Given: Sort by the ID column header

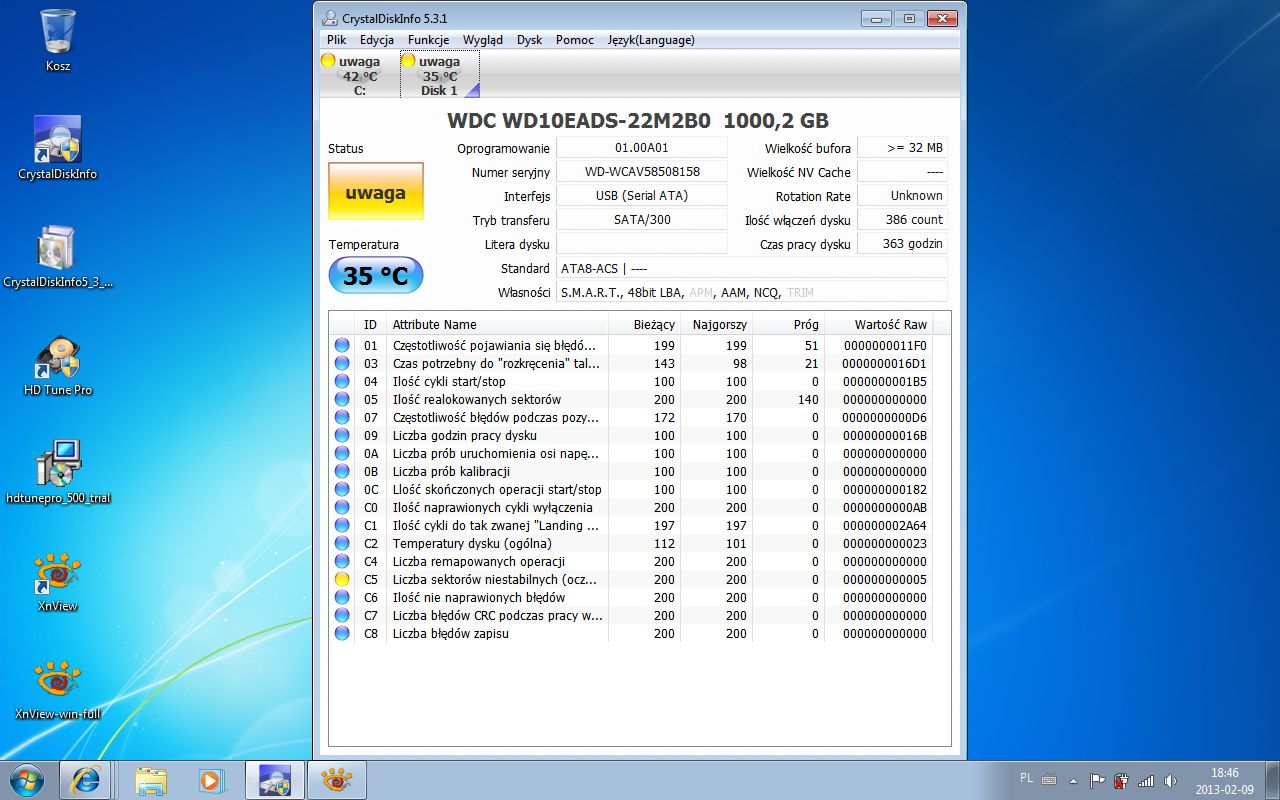Looking at the screenshot, I should click(x=370, y=324).
